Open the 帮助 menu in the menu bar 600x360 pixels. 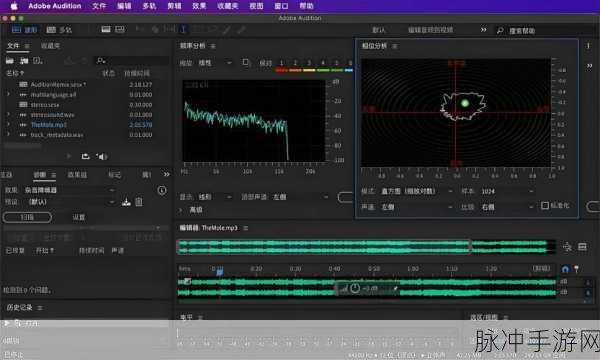point(306,6)
